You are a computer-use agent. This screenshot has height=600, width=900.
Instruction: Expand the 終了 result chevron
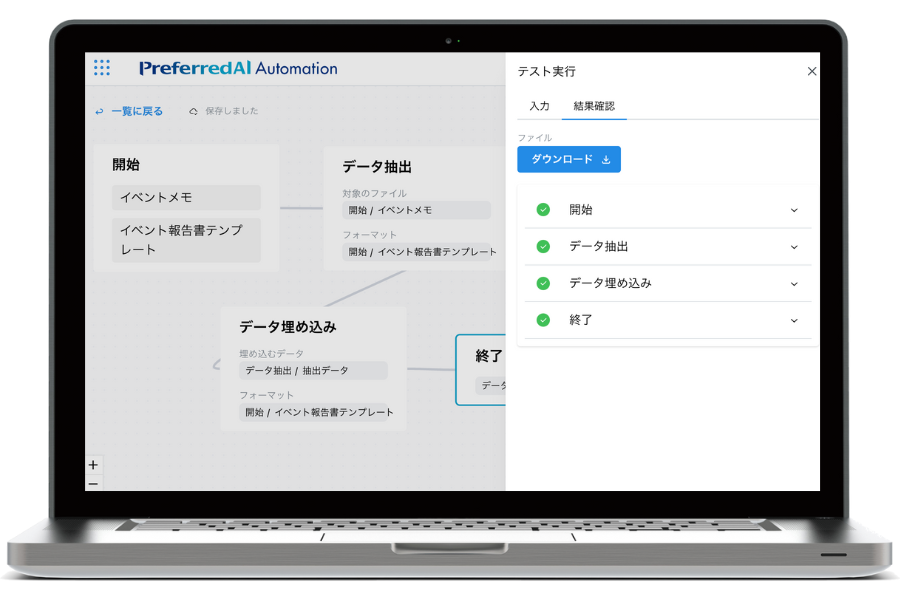point(794,321)
